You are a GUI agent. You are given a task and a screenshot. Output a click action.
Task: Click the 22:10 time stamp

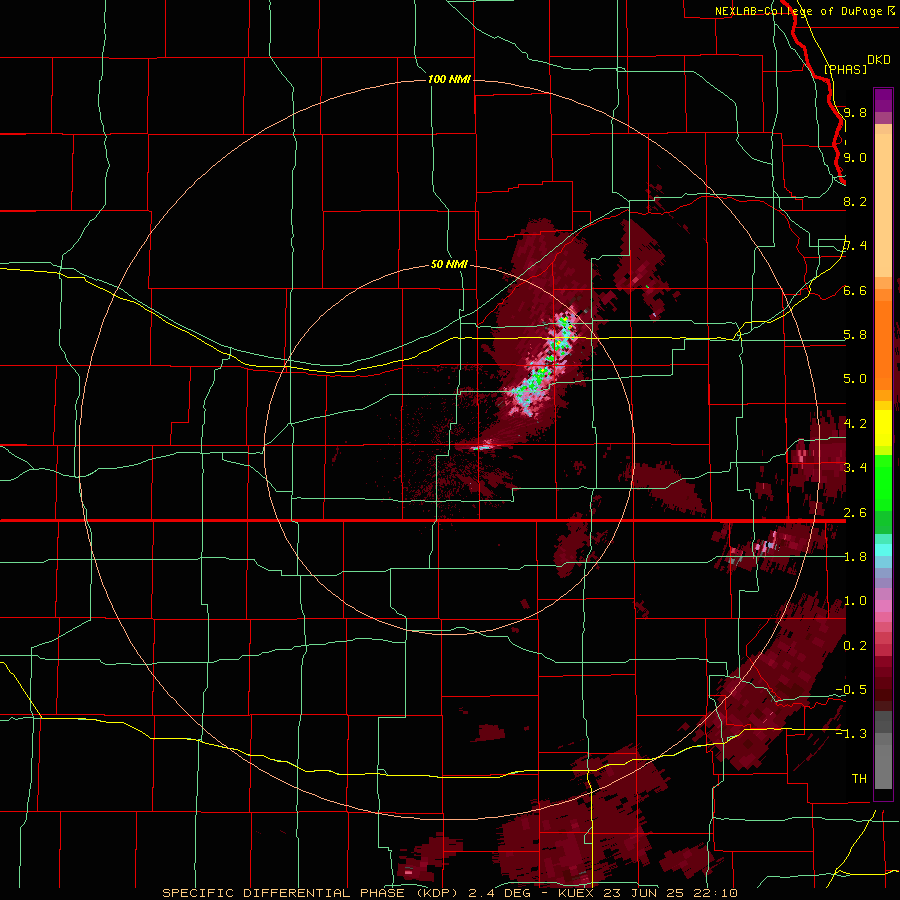pyautogui.click(x=717, y=893)
